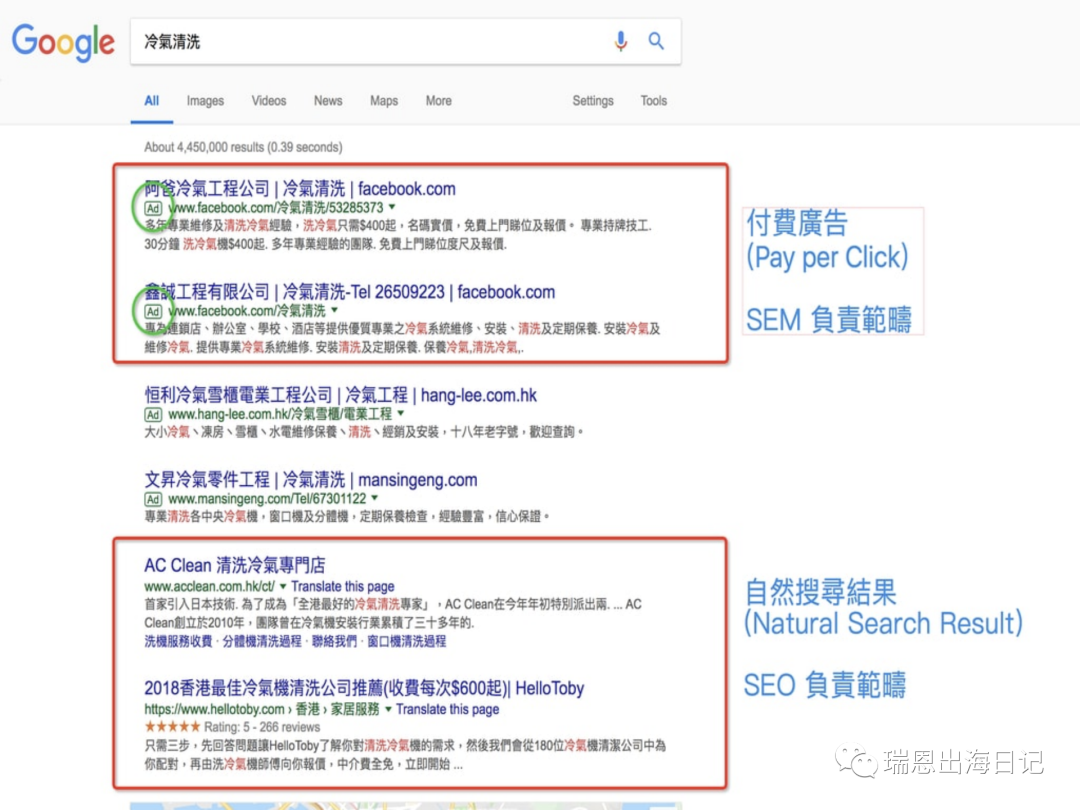This screenshot has height=810, width=1080.
Task: Click the search box containing 冷氣清洗
Action: (x=405, y=41)
